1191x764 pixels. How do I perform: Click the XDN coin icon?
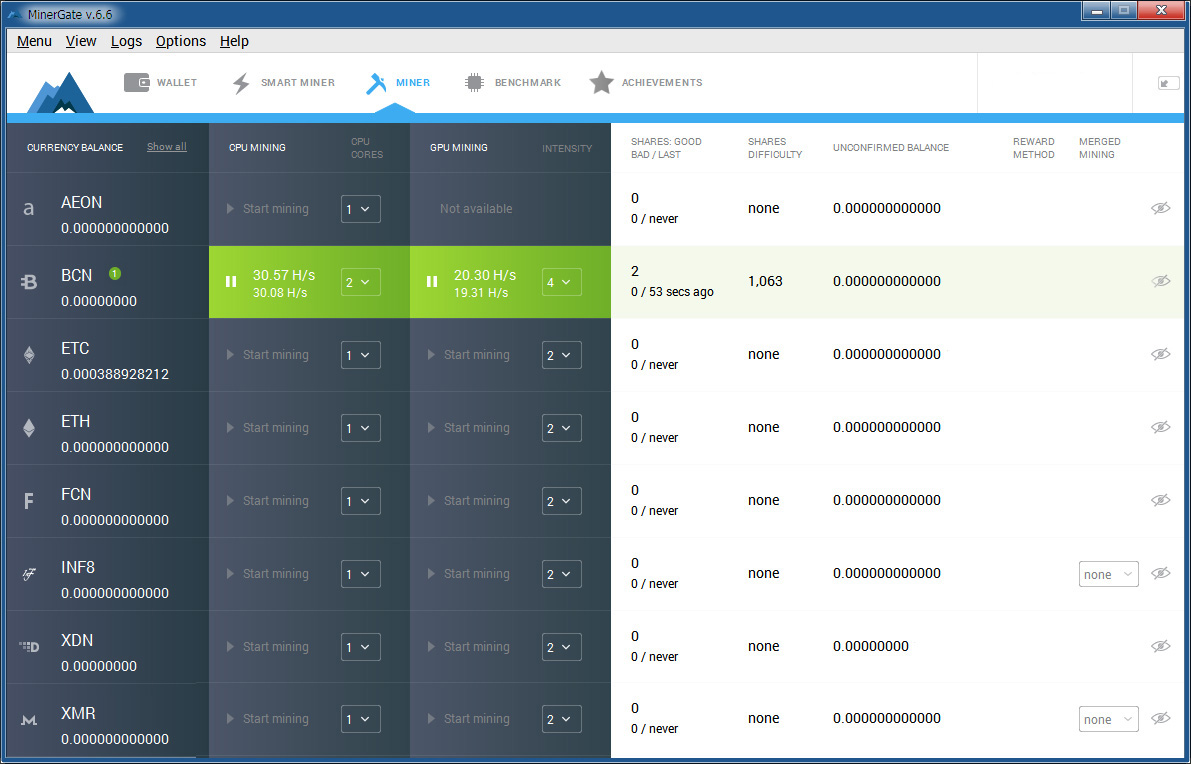coord(29,647)
